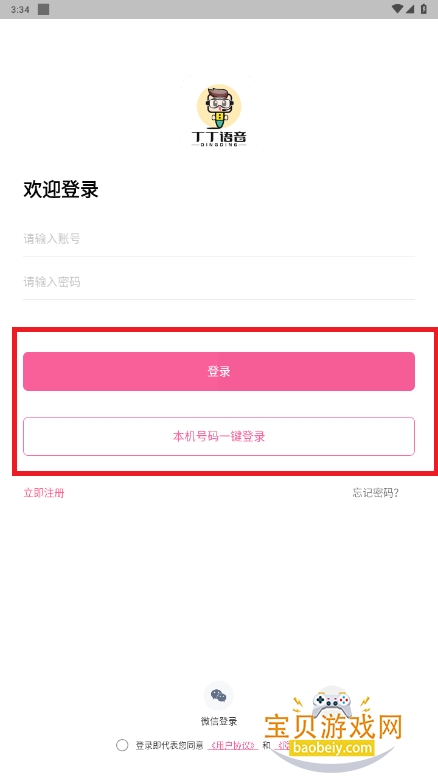Click the baobeiy.com yellow label
The height and width of the screenshot is (778, 438).
[332, 747]
